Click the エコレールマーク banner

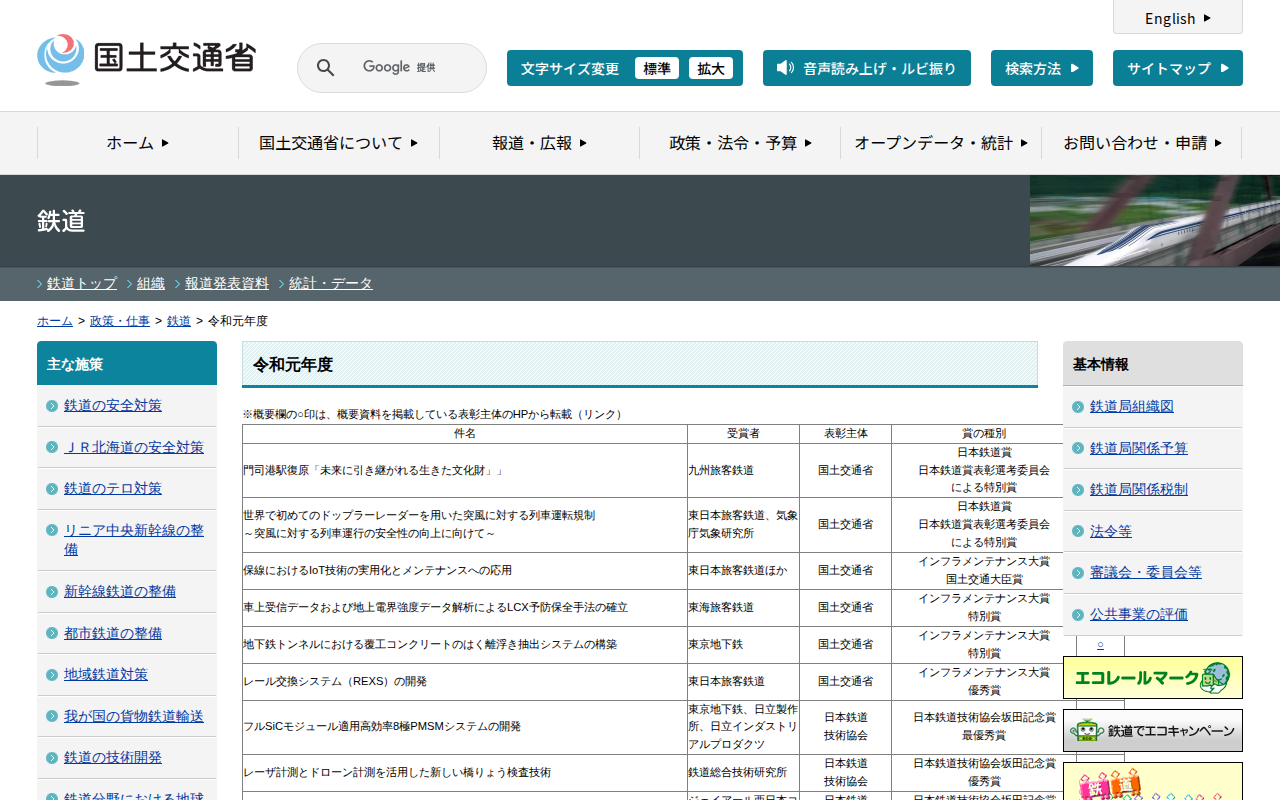[1152, 677]
